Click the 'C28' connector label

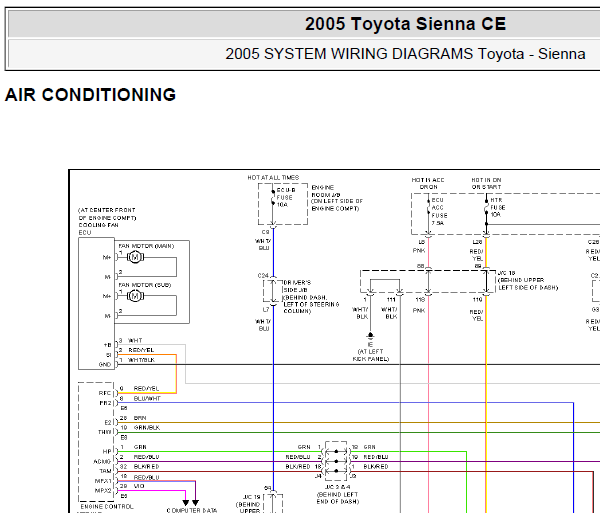click(x=593, y=242)
